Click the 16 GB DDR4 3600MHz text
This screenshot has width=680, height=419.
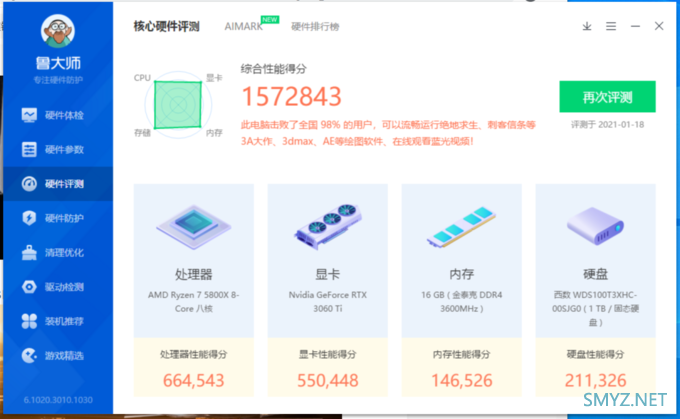pos(461,301)
